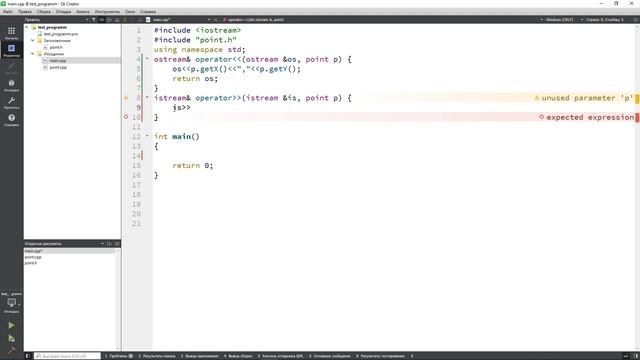Split the Open Documents panel
The width and height of the screenshot is (640, 360).
[x=109, y=244]
